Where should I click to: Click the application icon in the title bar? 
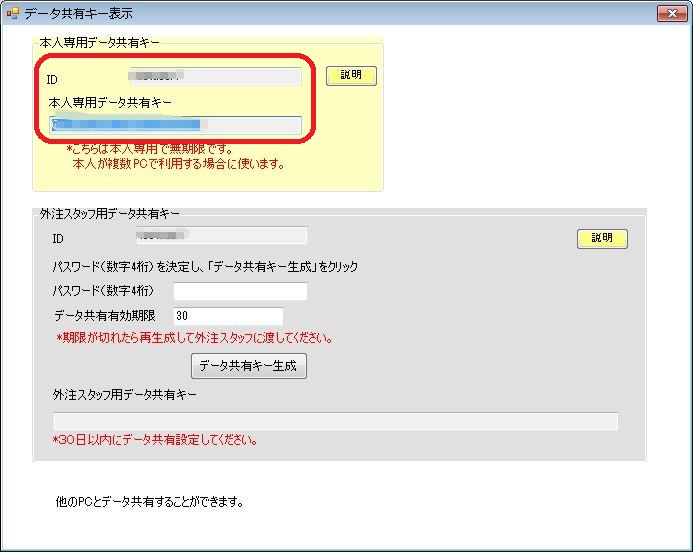(x=12, y=13)
